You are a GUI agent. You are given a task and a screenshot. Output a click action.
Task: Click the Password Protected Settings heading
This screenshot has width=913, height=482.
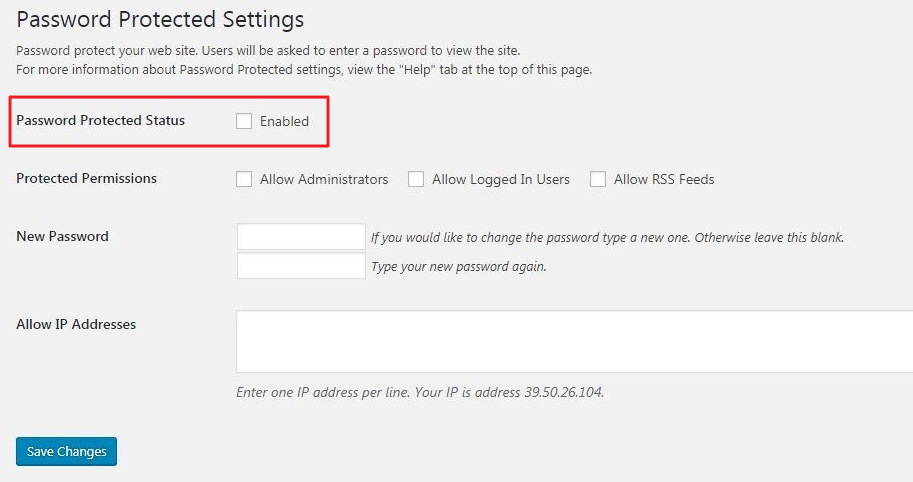click(160, 19)
